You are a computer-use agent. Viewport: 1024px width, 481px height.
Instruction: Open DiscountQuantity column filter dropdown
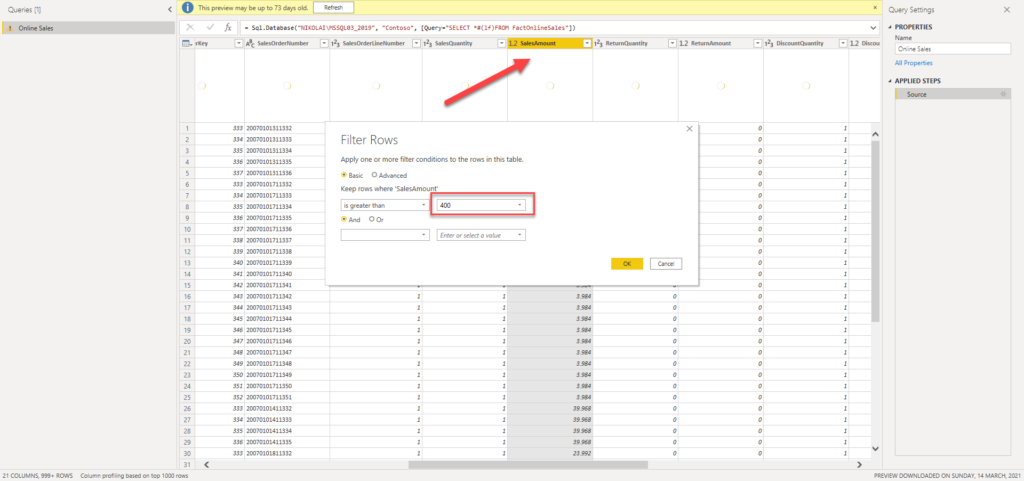point(842,43)
